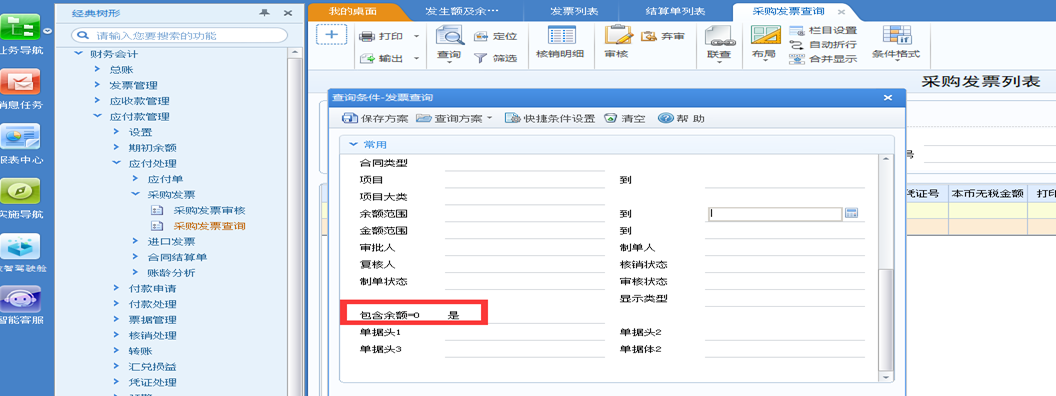Open 打印 dropdown arrow

(x=416, y=36)
